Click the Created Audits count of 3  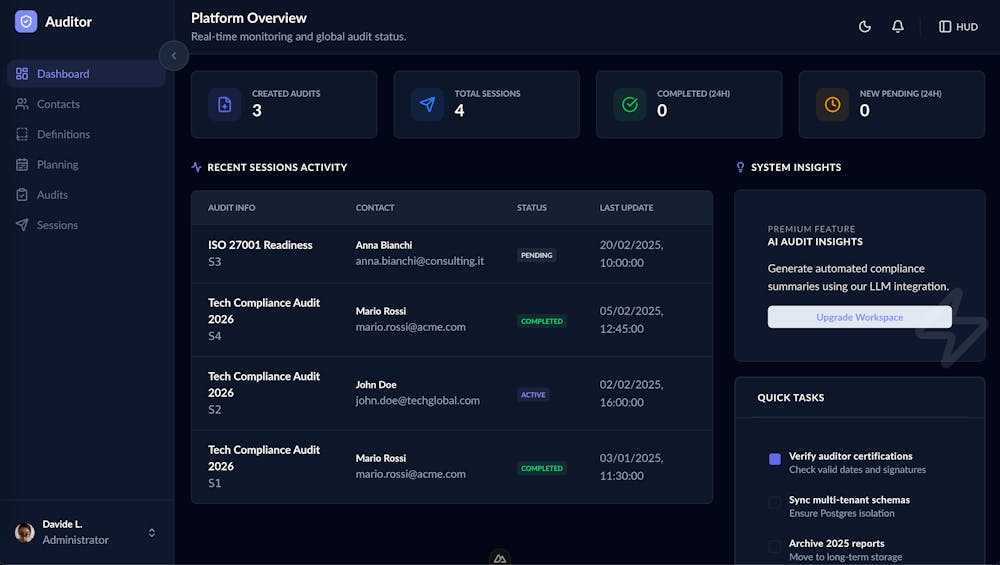257,111
